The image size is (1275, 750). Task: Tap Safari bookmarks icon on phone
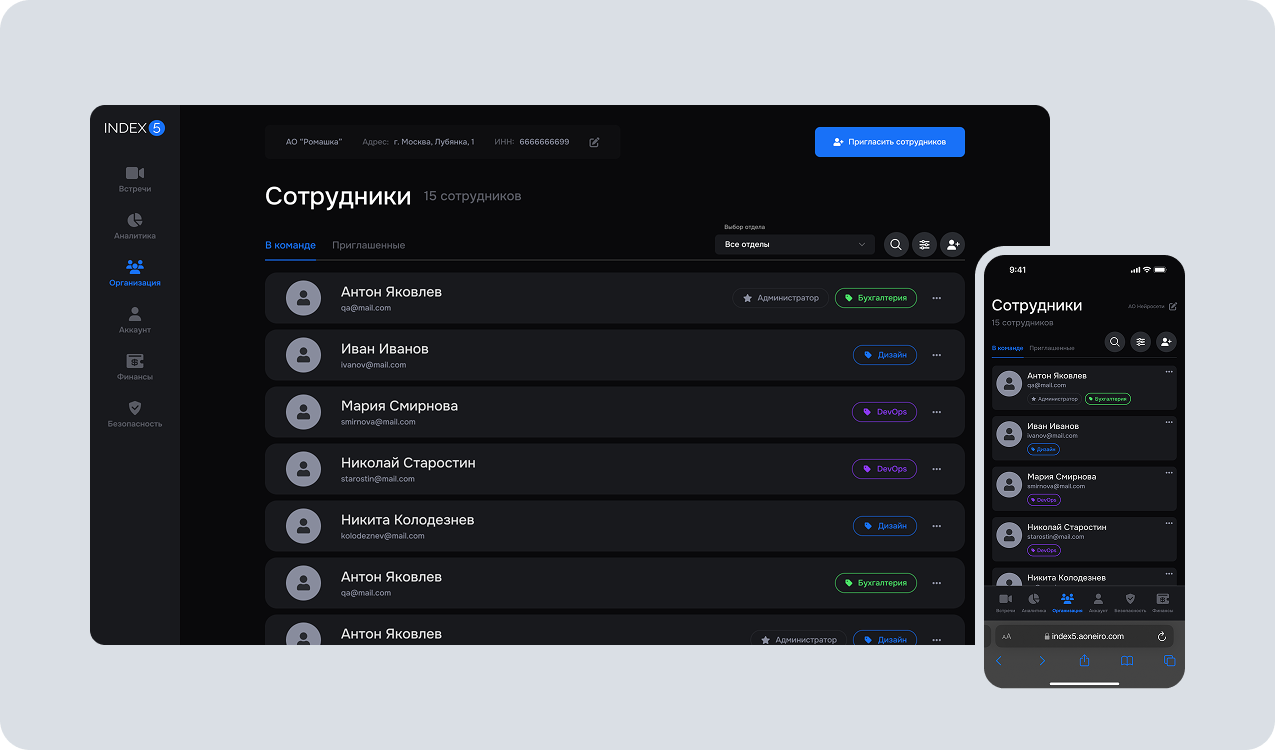(1127, 661)
